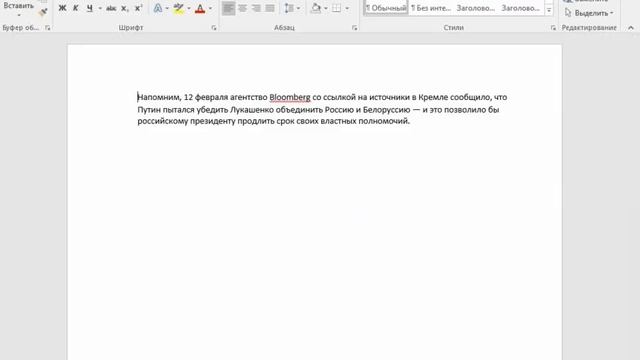Click the word Напомним in document

(159, 97)
